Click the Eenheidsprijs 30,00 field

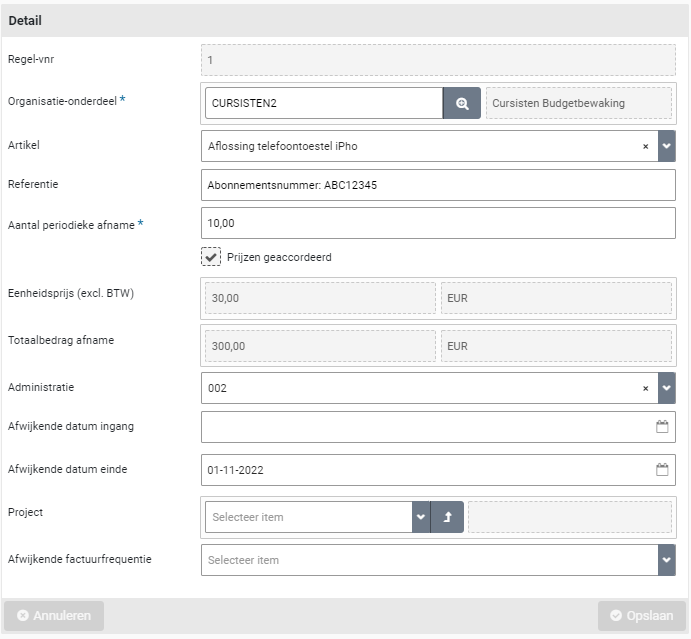tap(317, 298)
